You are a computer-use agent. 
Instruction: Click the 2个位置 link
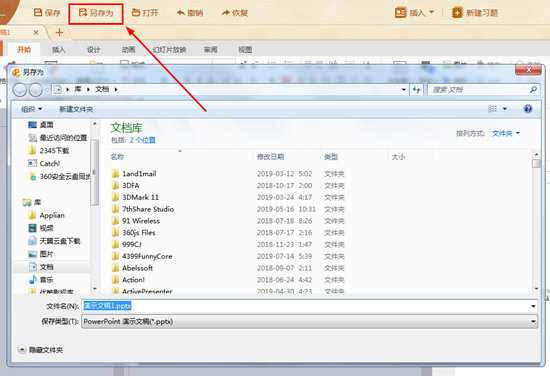click(143, 140)
